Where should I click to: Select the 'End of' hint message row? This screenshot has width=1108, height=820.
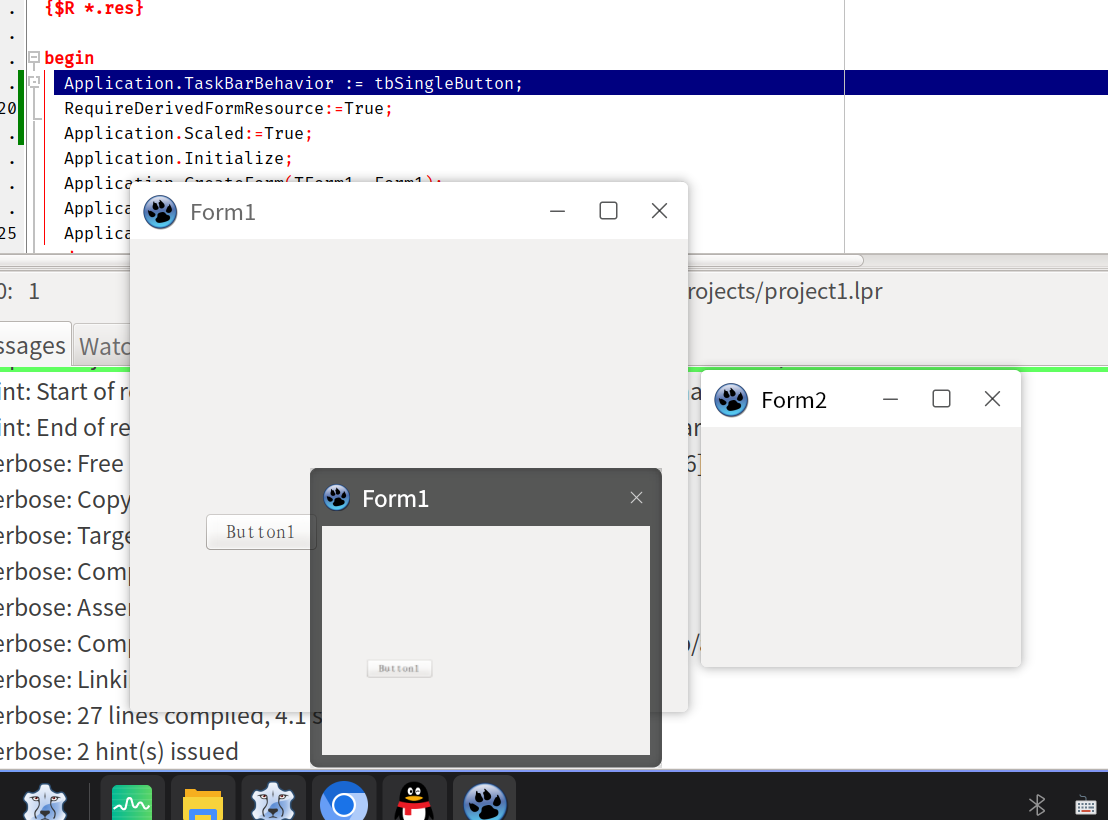click(65, 428)
